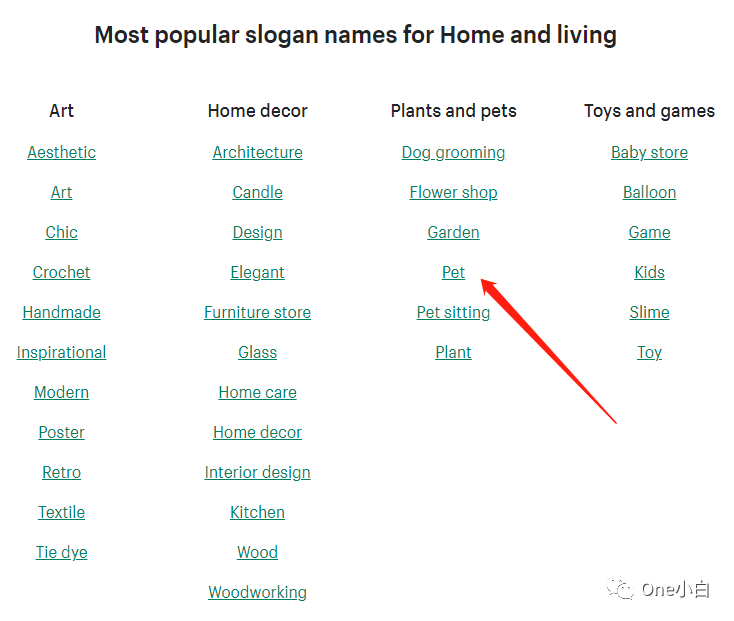Open the Tie dye link
This screenshot has height=621, width=734.
61,552
